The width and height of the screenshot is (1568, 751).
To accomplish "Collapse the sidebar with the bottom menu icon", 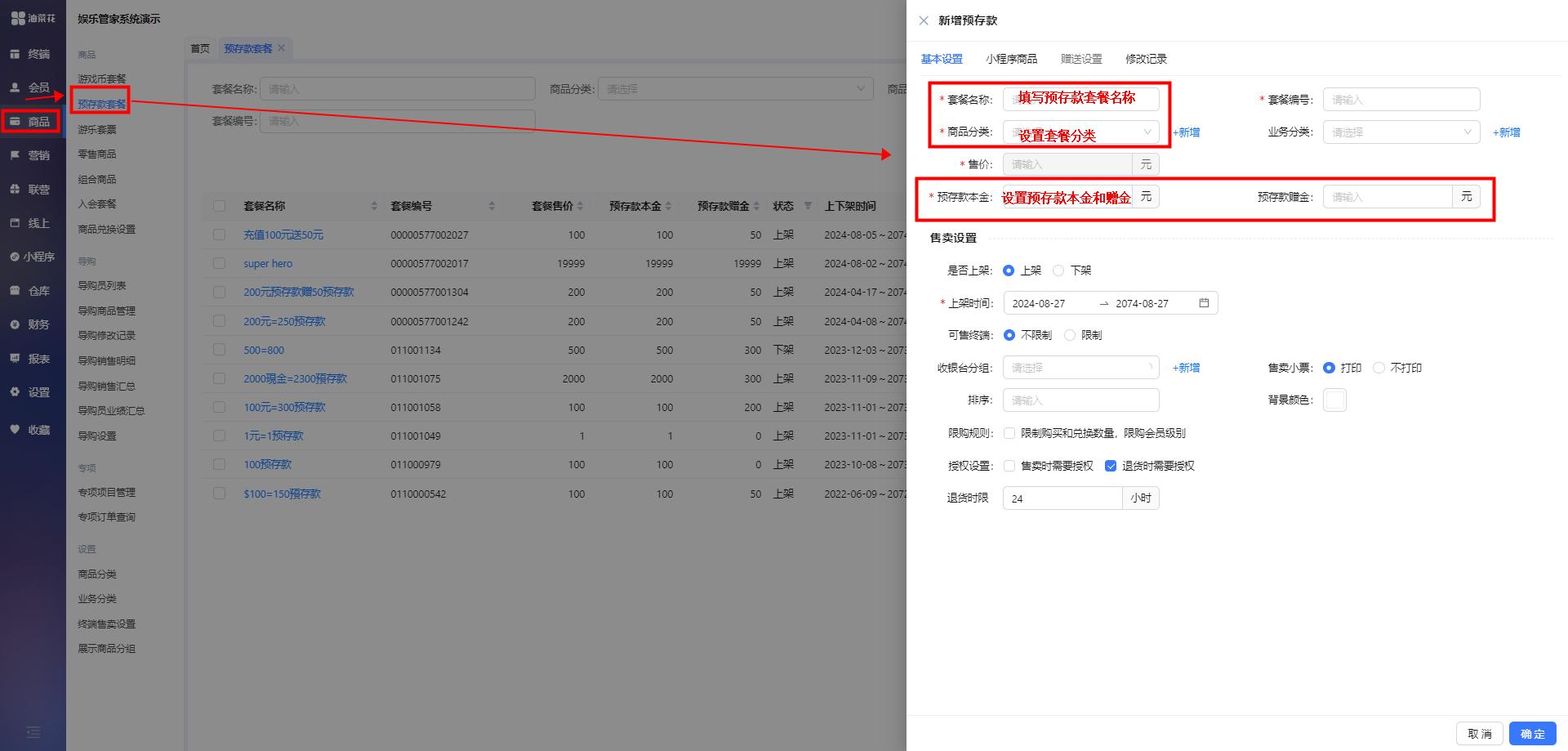I will pyautogui.click(x=33, y=732).
